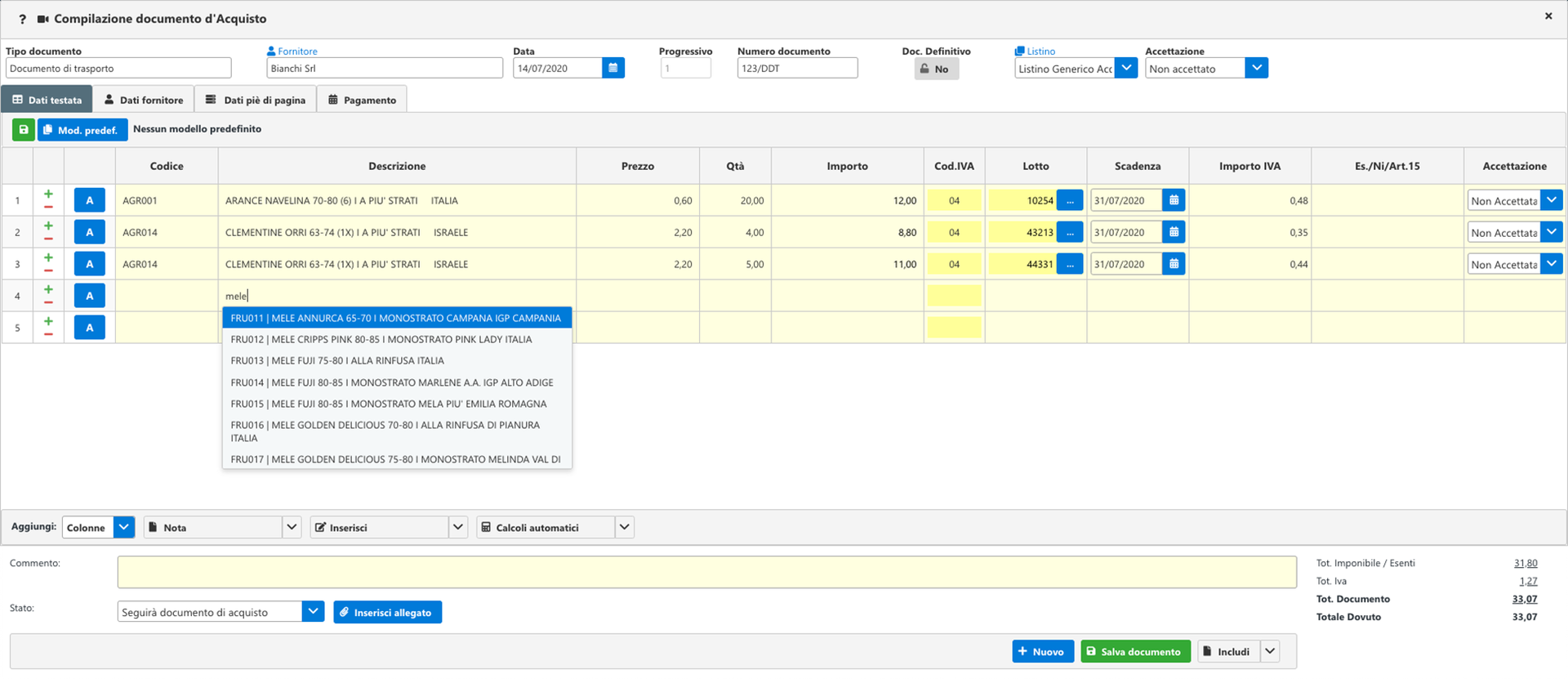Click the blue A button on row 4

click(x=90, y=296)
